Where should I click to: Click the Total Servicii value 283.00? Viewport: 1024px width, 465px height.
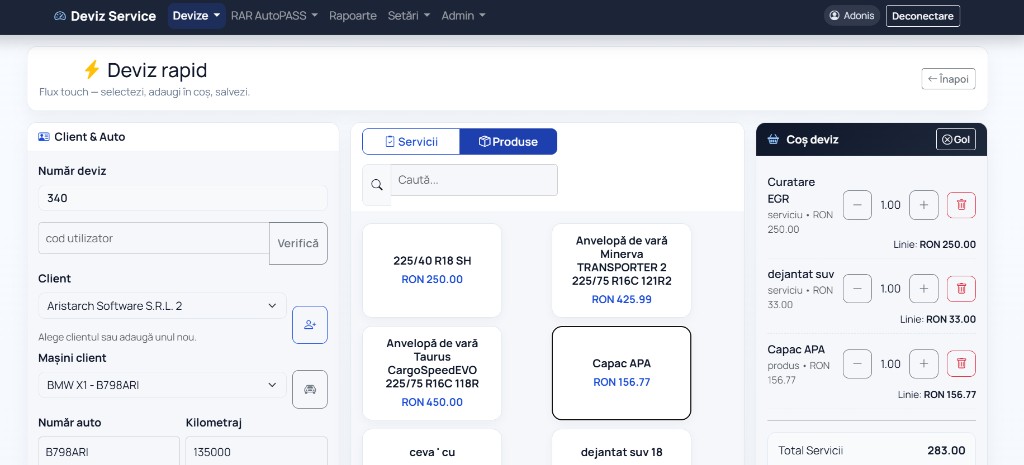click(946, 451)
